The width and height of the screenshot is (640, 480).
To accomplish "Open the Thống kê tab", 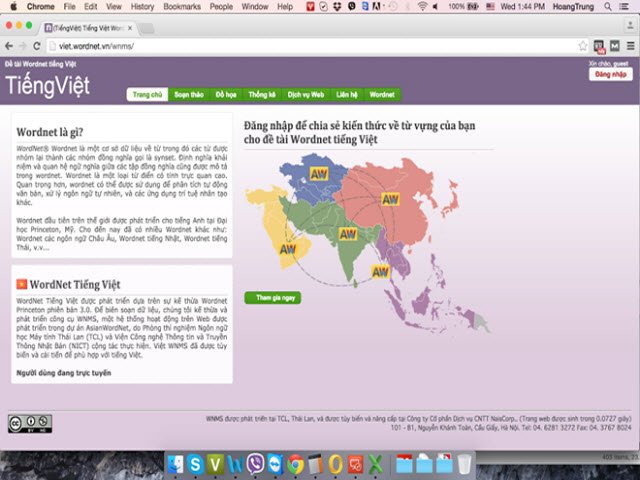I will tap(261, 94).
